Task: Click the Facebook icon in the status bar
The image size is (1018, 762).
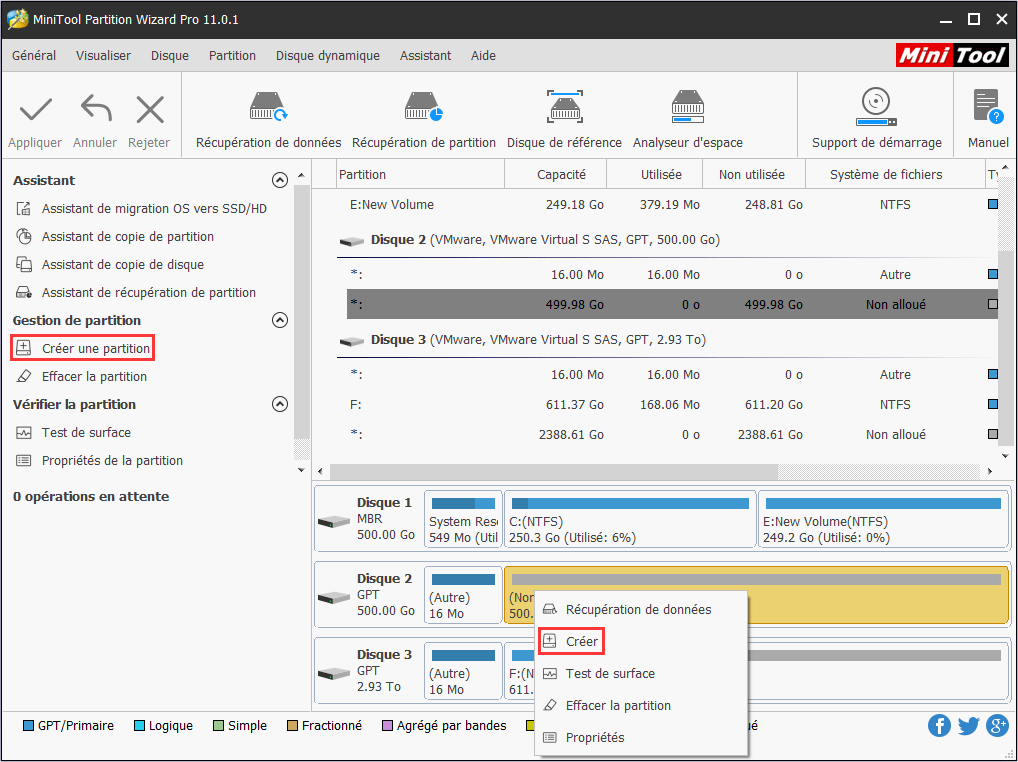Action: click(x=939, y=725)
